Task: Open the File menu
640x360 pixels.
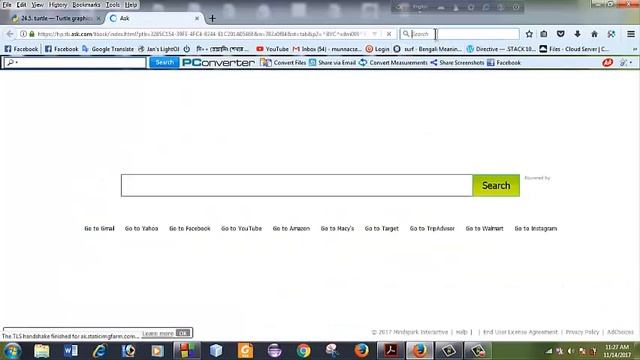Action: (x=7, y=5)
